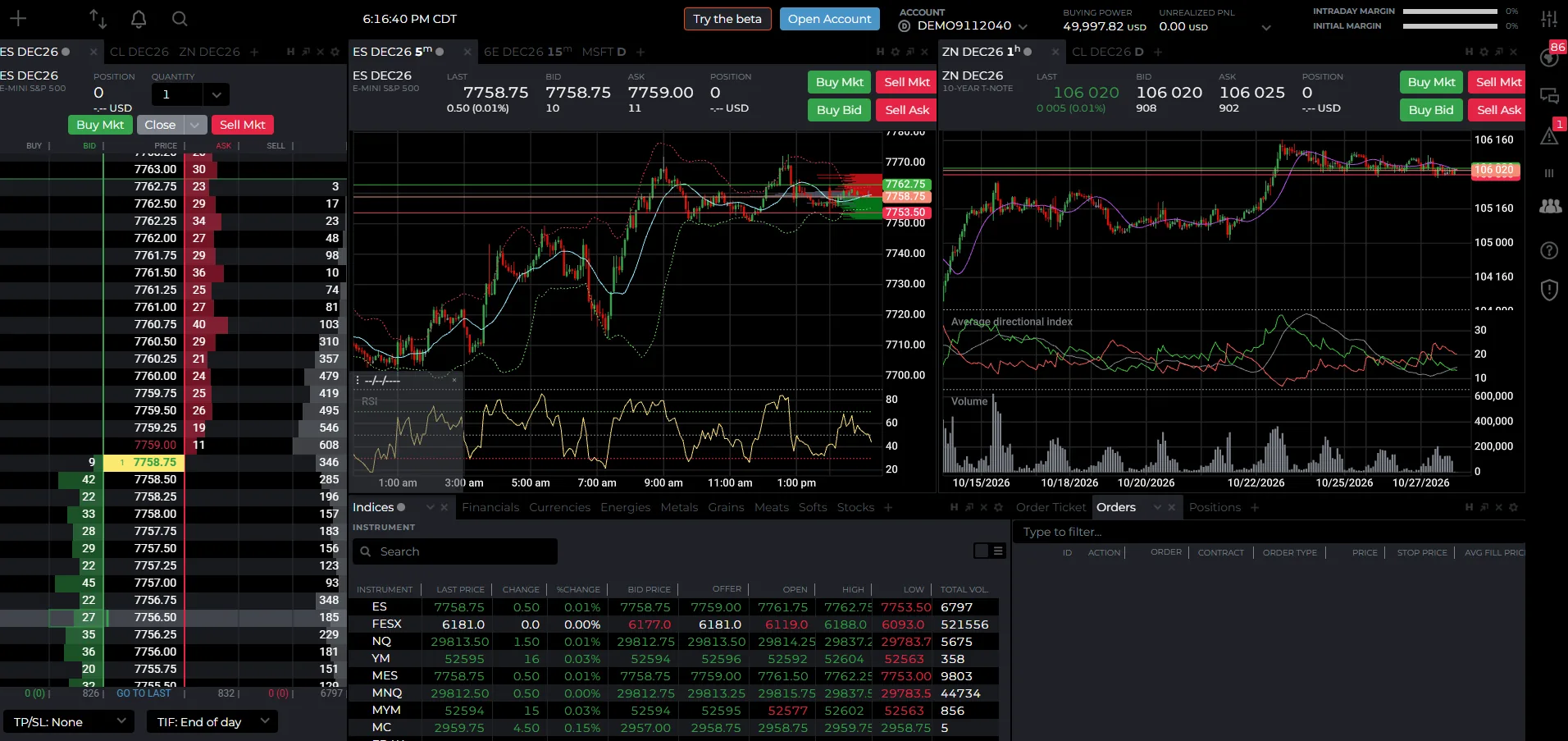Open the quantity dropdown arrow
1568x741 pixels.
coord(216,94)
